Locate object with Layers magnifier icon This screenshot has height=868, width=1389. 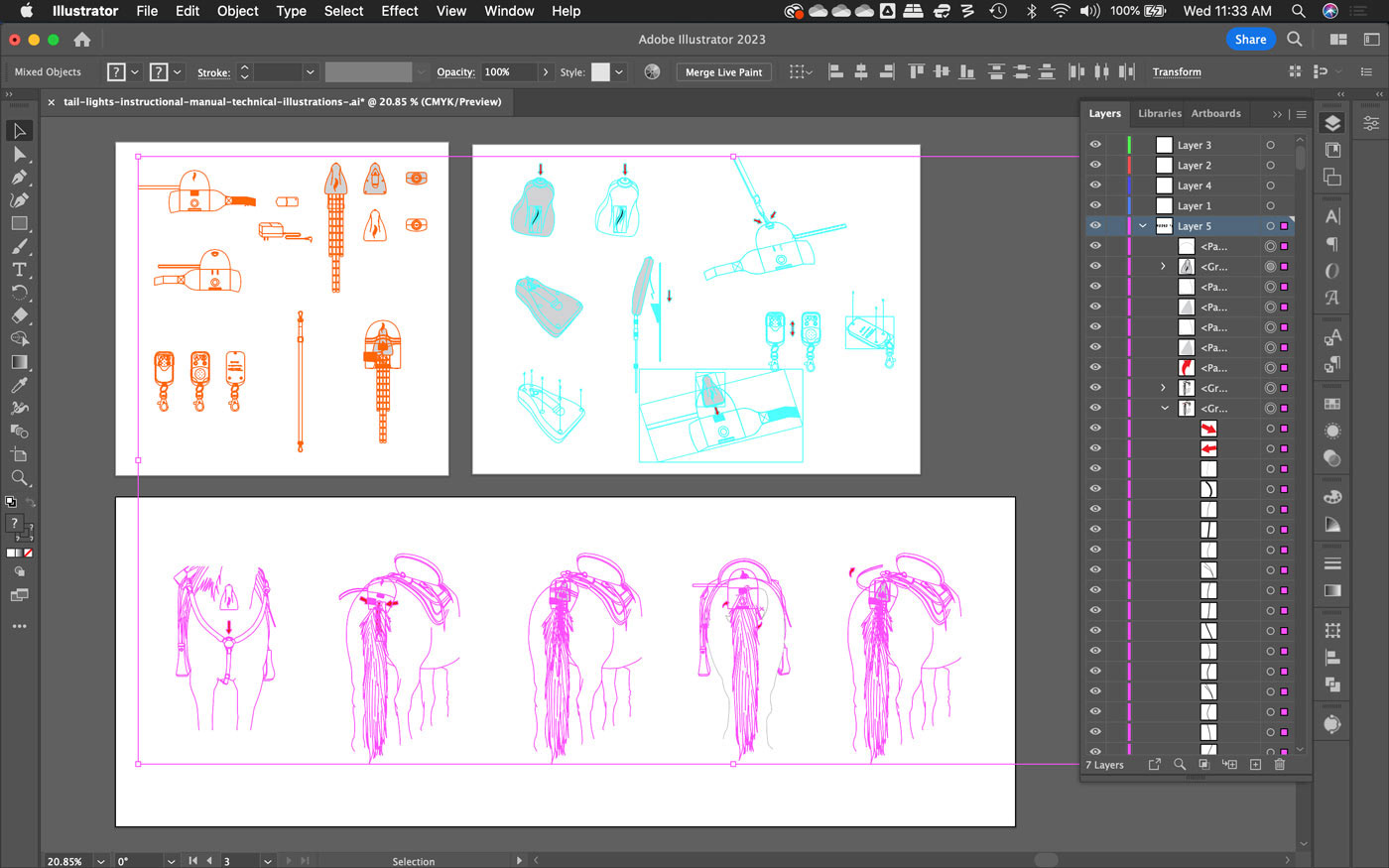click(1180, 765)
